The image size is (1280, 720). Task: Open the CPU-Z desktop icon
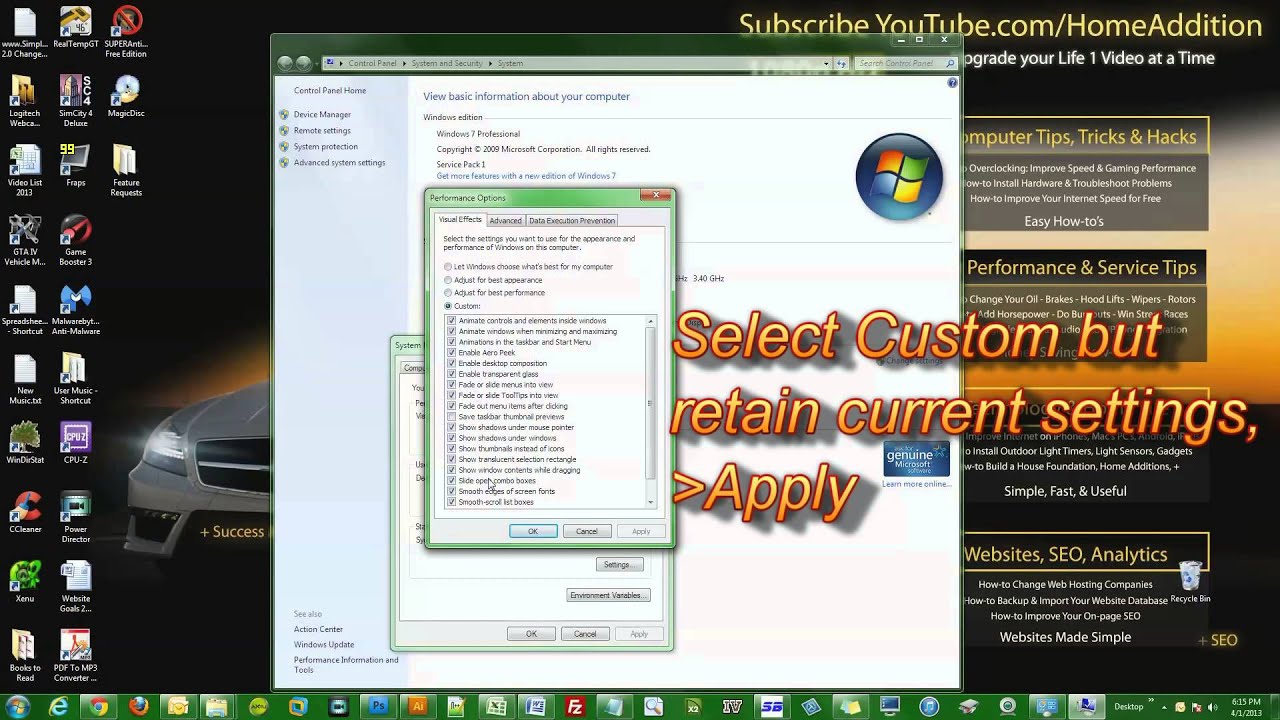click(x=76, y=443)
